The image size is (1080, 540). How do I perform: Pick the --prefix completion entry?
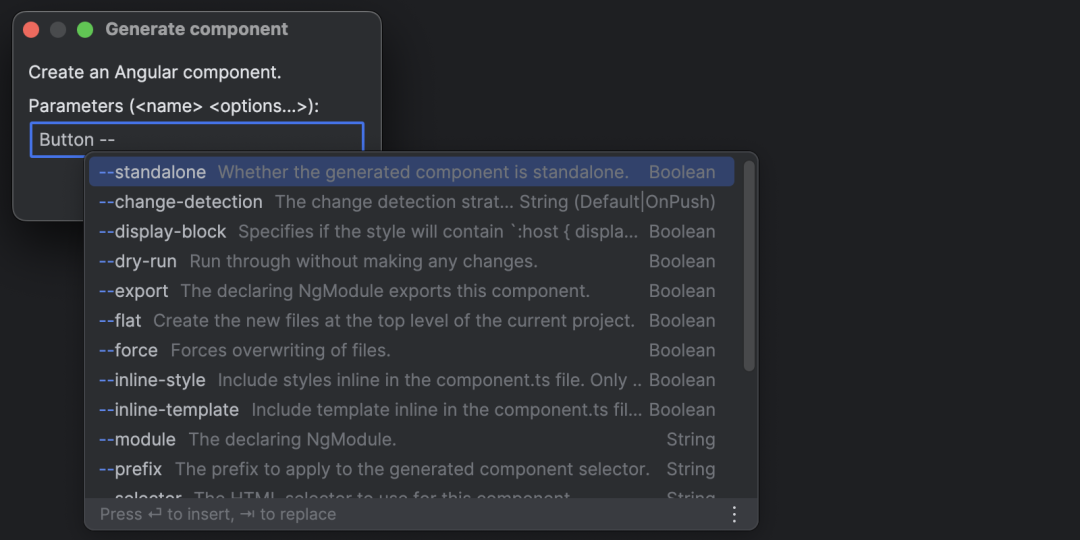click(131, 469)
